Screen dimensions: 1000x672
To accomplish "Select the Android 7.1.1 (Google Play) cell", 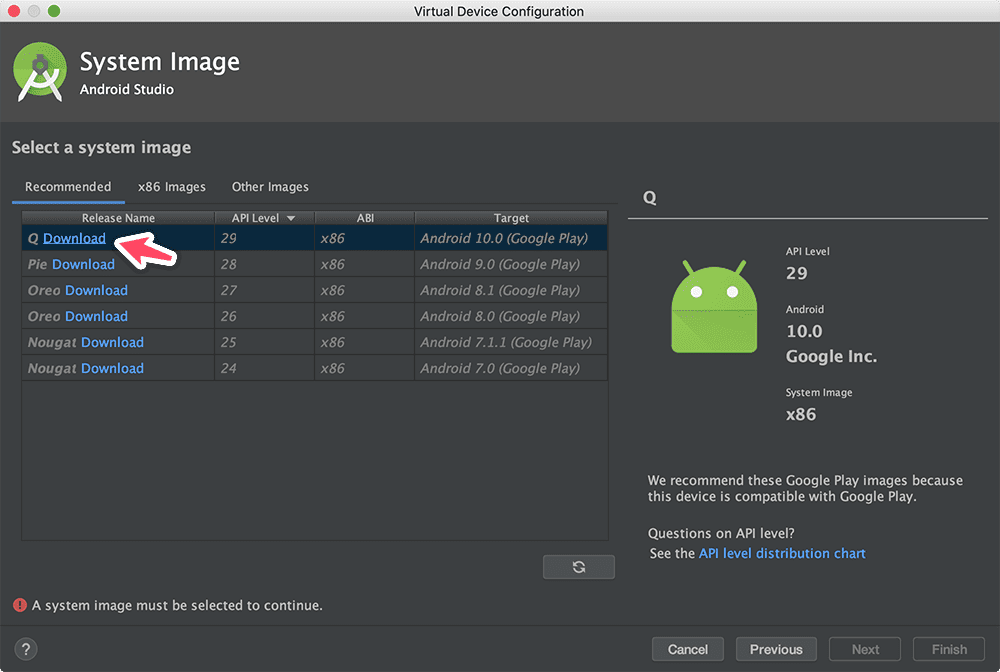I will (511, 343).
